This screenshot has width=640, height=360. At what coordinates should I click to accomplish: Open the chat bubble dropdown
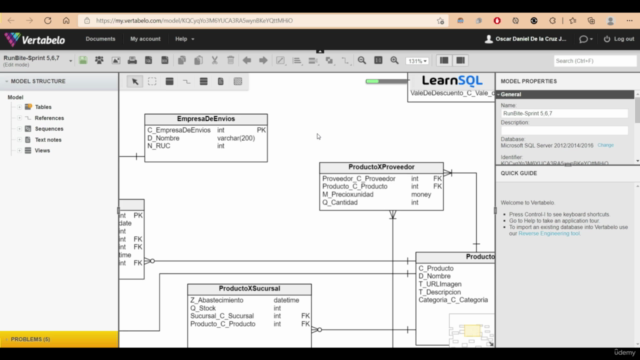click(586, 39)
